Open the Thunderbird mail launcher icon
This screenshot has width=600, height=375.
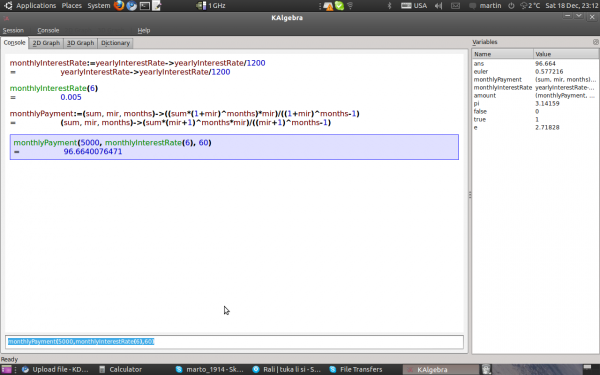click(x=132, y=5)
